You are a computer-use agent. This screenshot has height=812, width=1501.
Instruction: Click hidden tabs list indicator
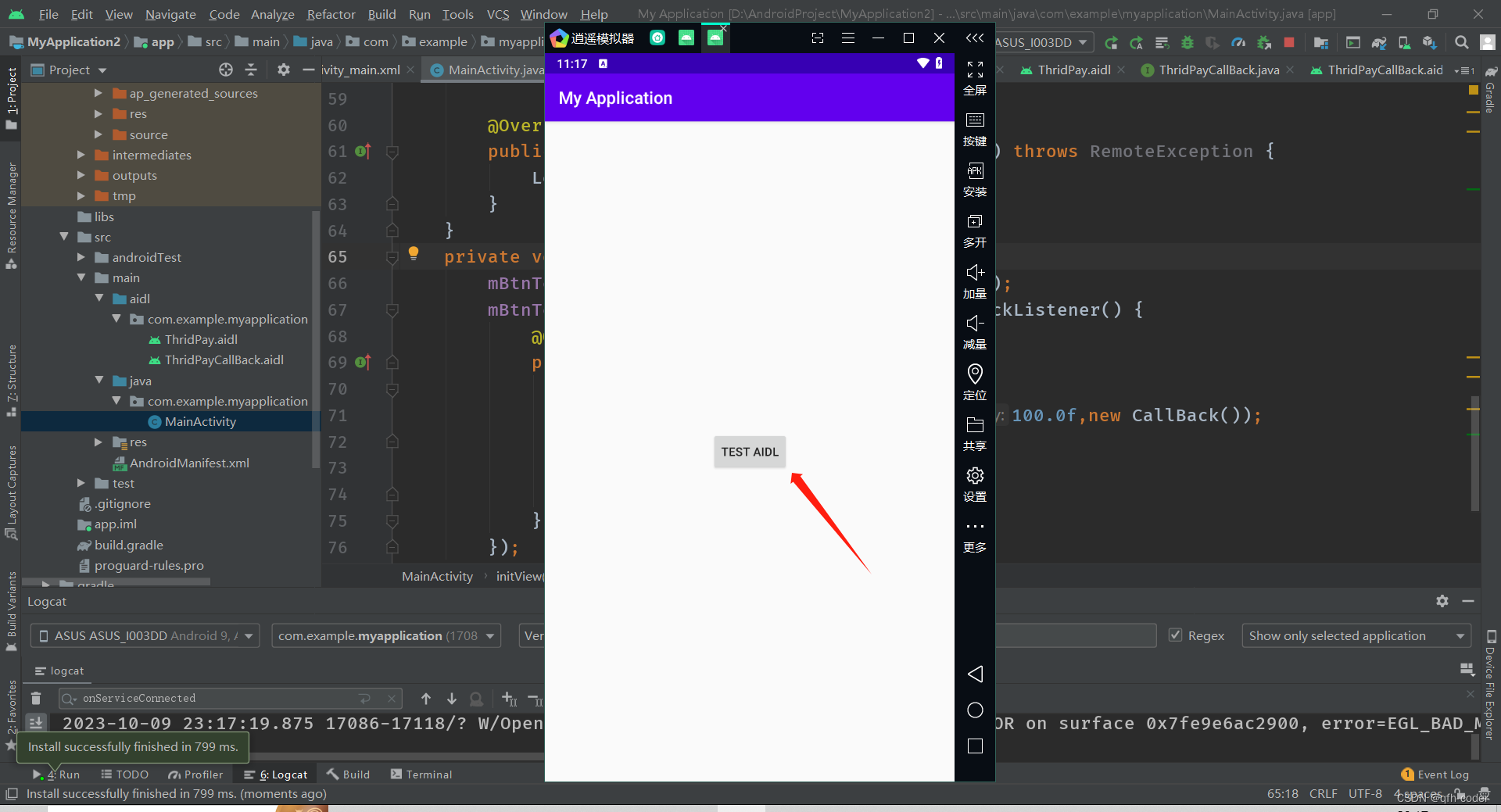(x=1464, y=70)
